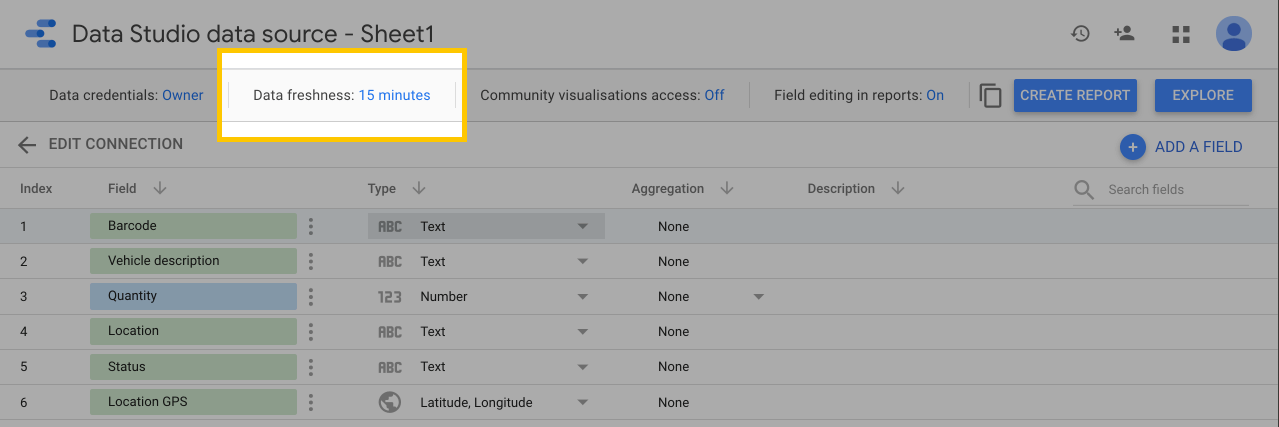Open three-dot menu for Location GPS field
Screen dimensions: 1279x427
pos(311,403)
